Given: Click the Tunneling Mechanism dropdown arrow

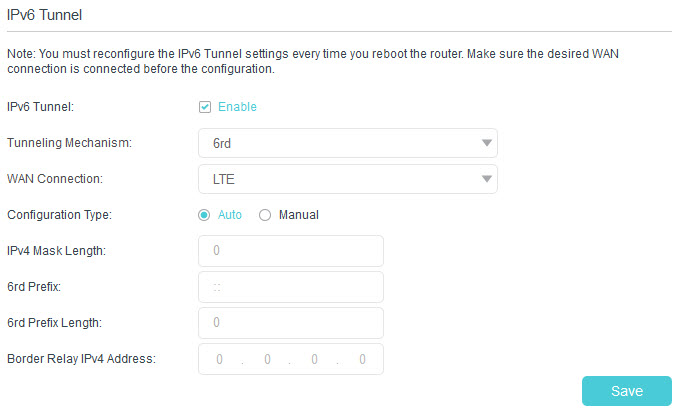Looking at the screenshot, I should 486,143.
